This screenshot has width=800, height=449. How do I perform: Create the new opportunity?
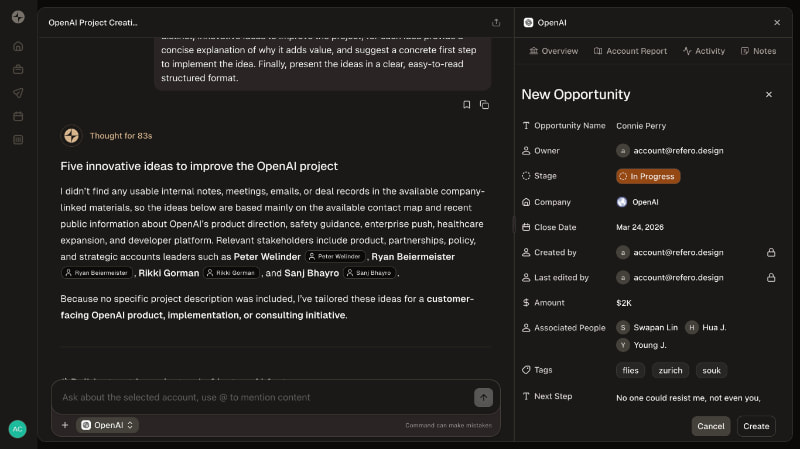click(756, 426)
